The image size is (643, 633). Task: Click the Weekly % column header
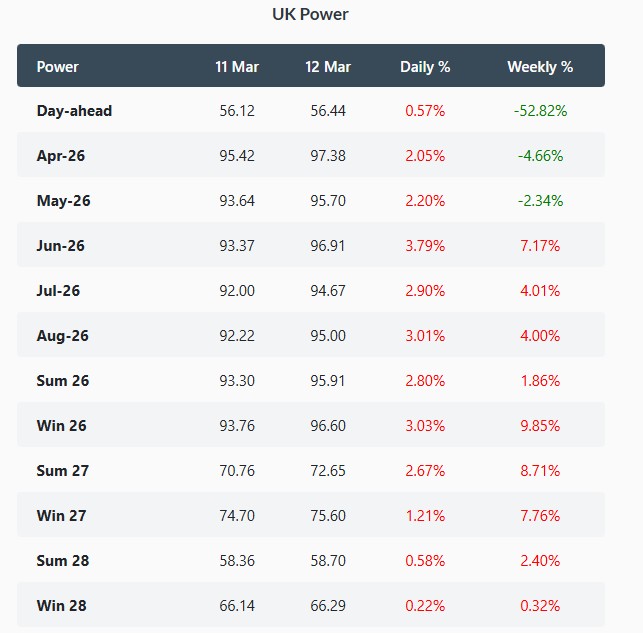pos(540,67)
